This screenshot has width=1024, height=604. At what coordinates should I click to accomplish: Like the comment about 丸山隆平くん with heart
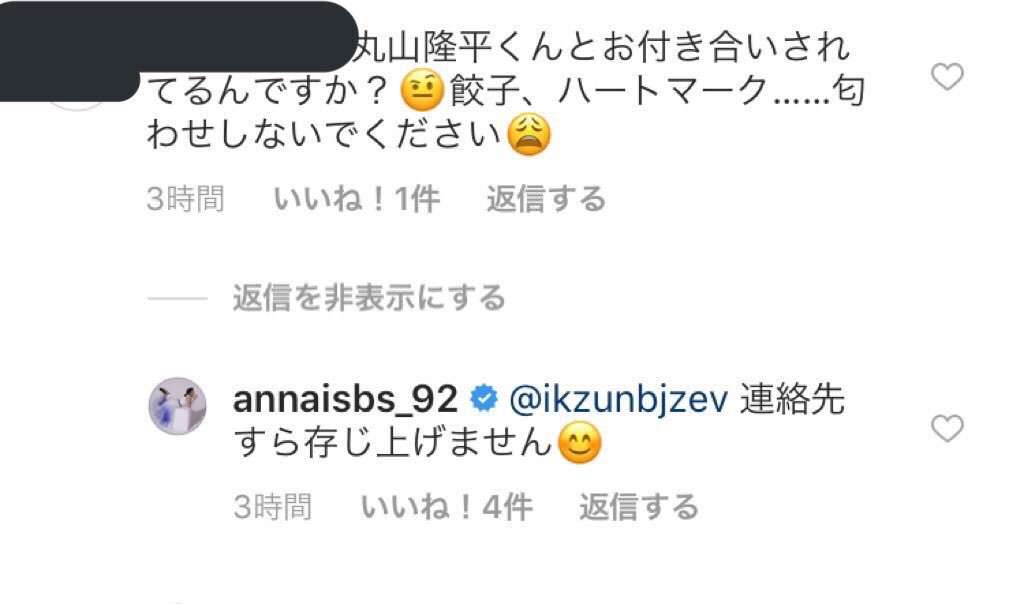tap(947, 77)
